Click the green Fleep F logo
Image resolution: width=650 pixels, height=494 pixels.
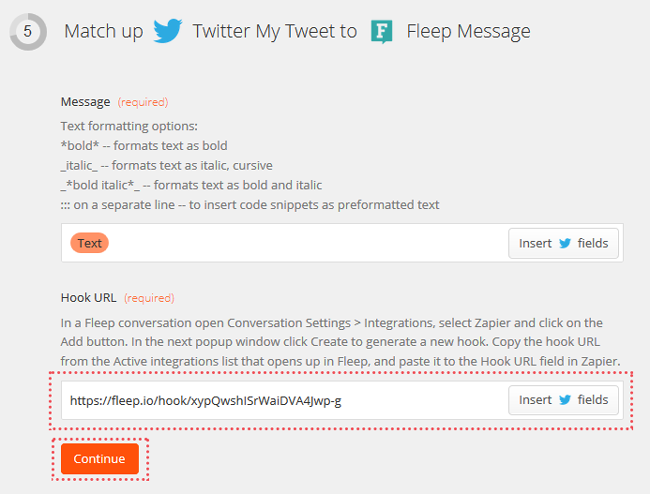(x=382, y=31)
